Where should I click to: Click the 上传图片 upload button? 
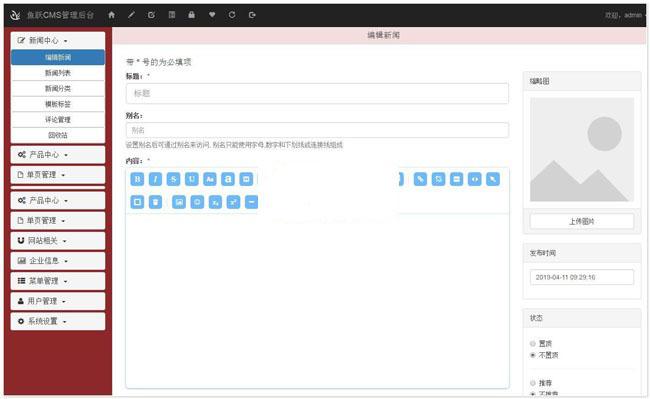[582, 221]
